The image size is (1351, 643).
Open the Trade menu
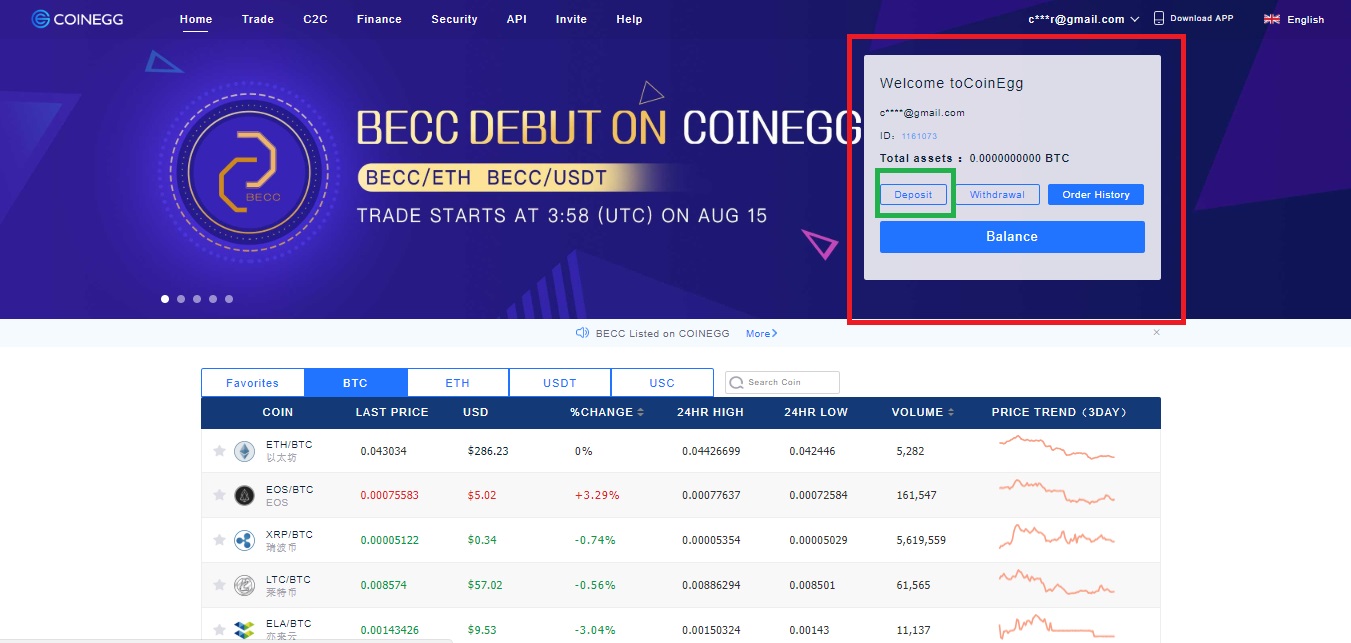[258, 19]
